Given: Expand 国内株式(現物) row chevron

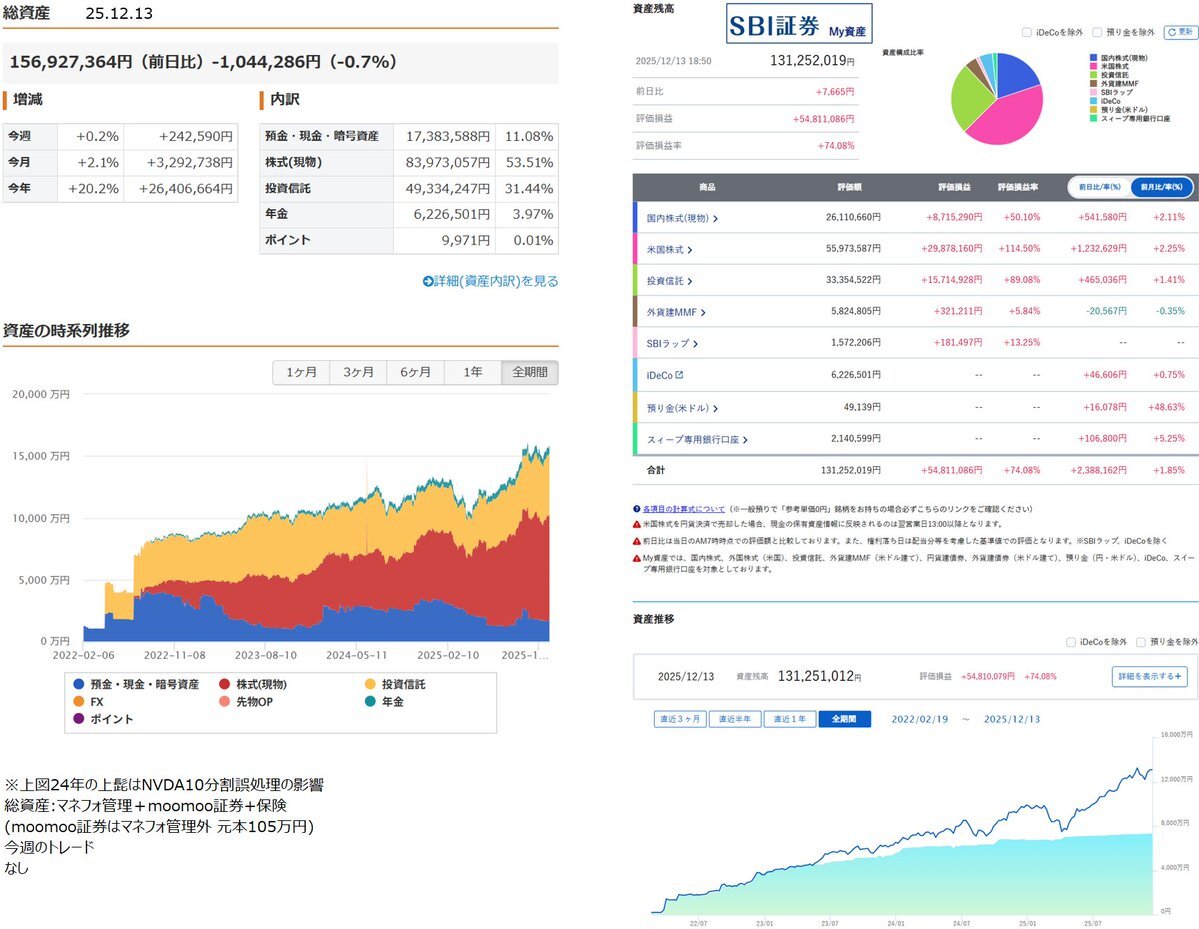Looking at the screenshot, I should (x=715, y=219).
